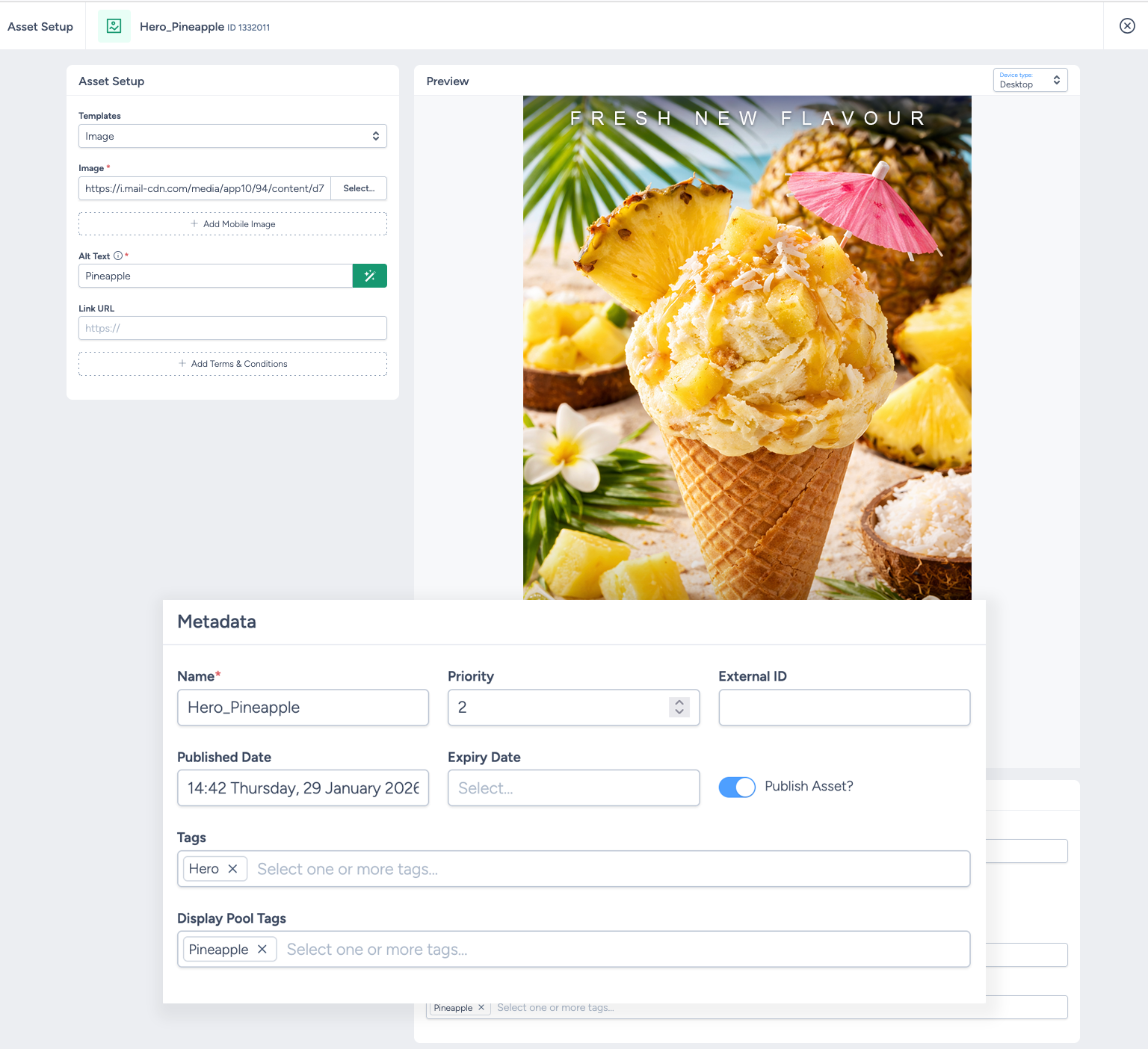
Task: Click the plus icon on Add Mobile Image
Action: click(192, 223)
